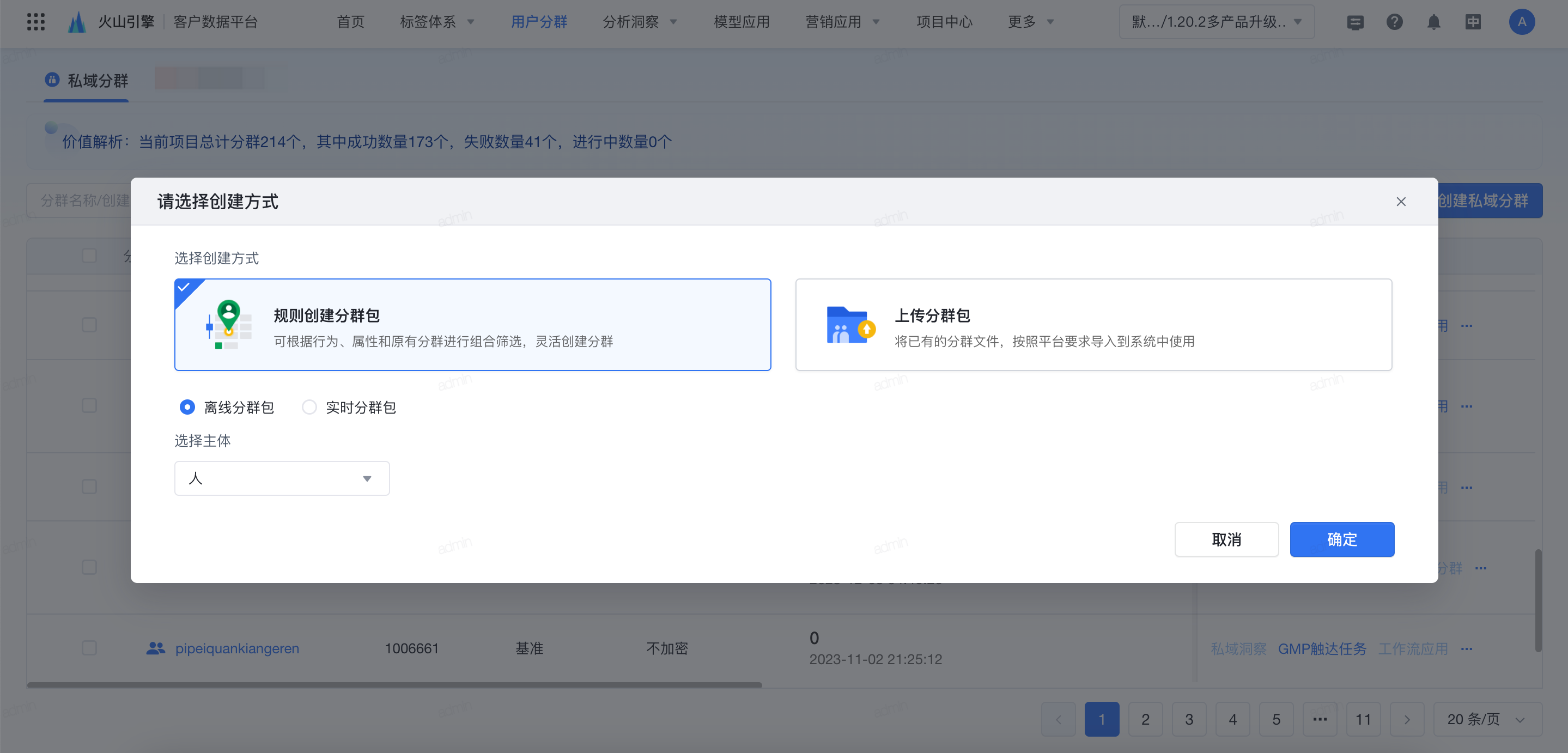Click the horizontal table scrollbar
Screen dimensions: 1568x753
tap(394, 685)
